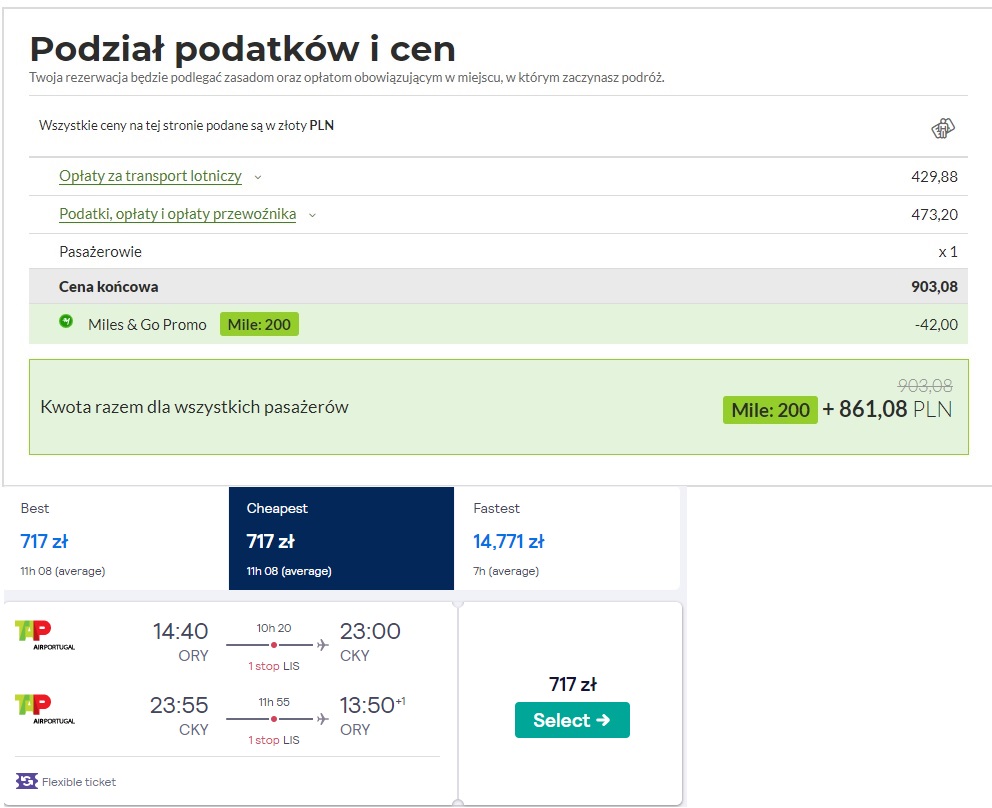Image resolution: width=992 pixels, height=808 pixels.
Task: Click the green Miles & Go Promo icon
Action: click(x=66, y=321)
